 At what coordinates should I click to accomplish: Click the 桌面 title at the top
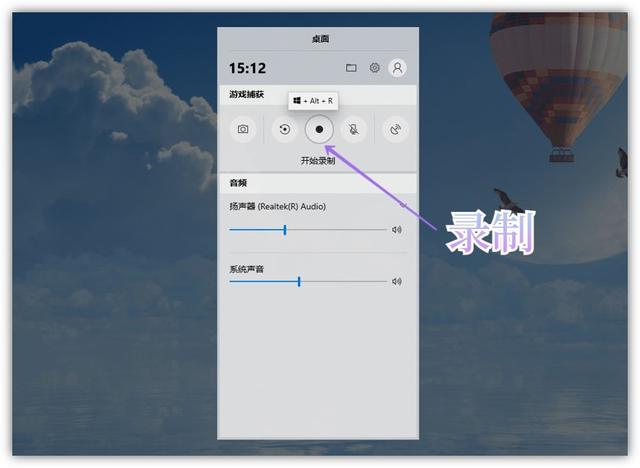pos(320,39)
